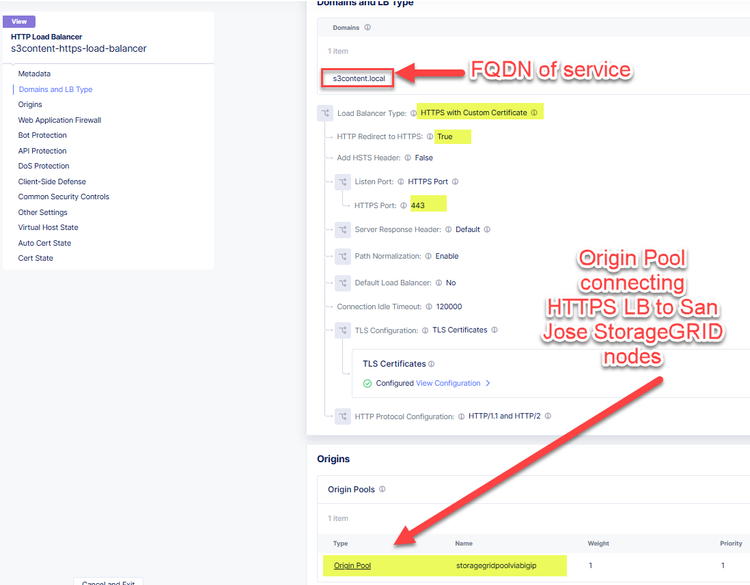The height and width of the screenshot is (585, 750).
Task: Click the tree icon beside Load Balancer Type
Action: click(325, 113)
